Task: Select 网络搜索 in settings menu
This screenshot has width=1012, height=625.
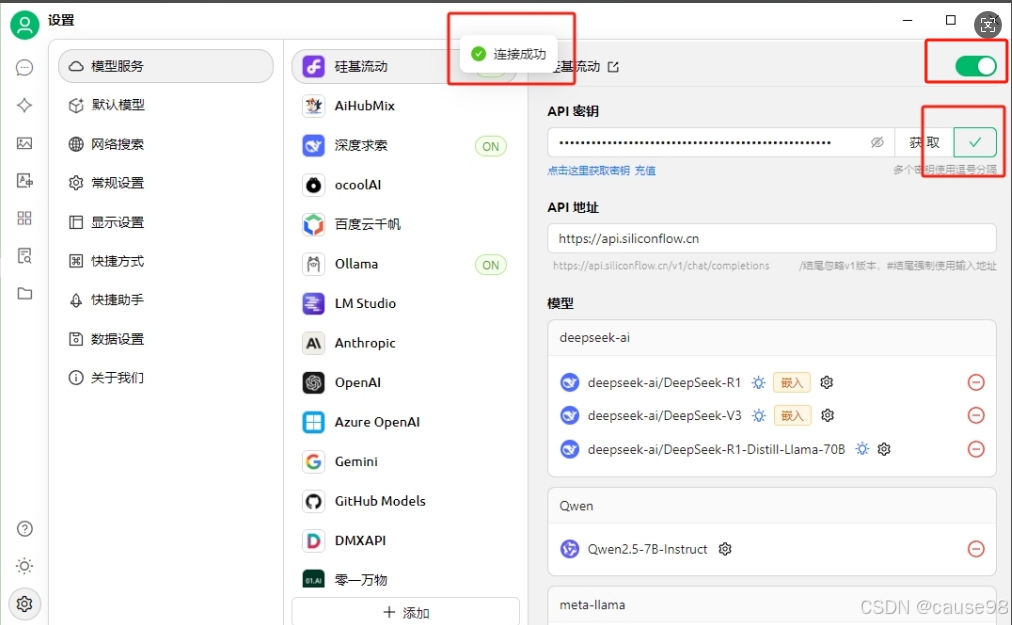Action: (x=166, y=144)
